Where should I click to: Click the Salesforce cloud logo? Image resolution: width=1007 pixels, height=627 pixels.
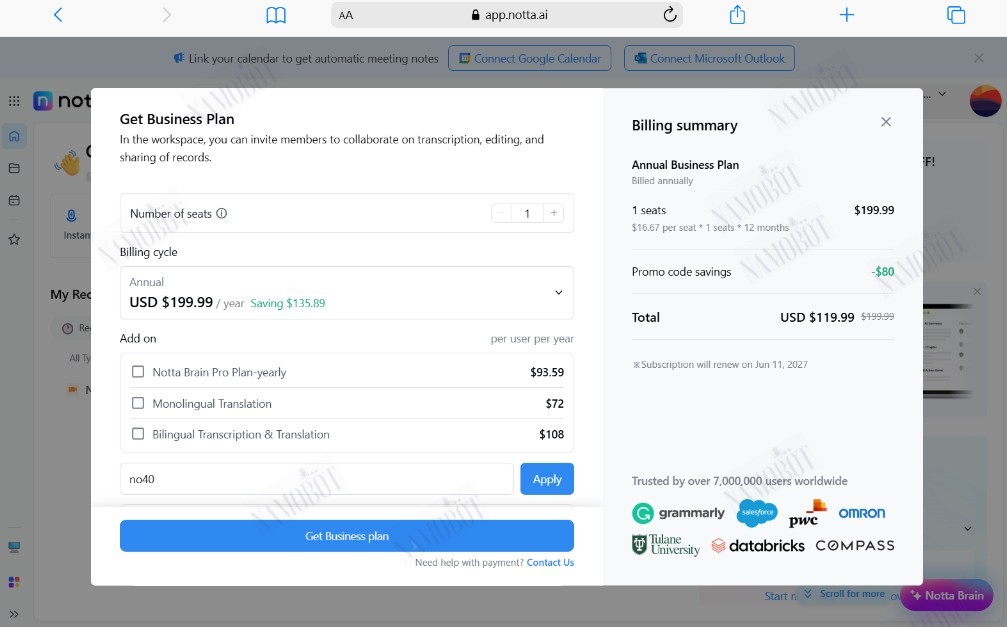pyautogui.click(x=758, y=513)
